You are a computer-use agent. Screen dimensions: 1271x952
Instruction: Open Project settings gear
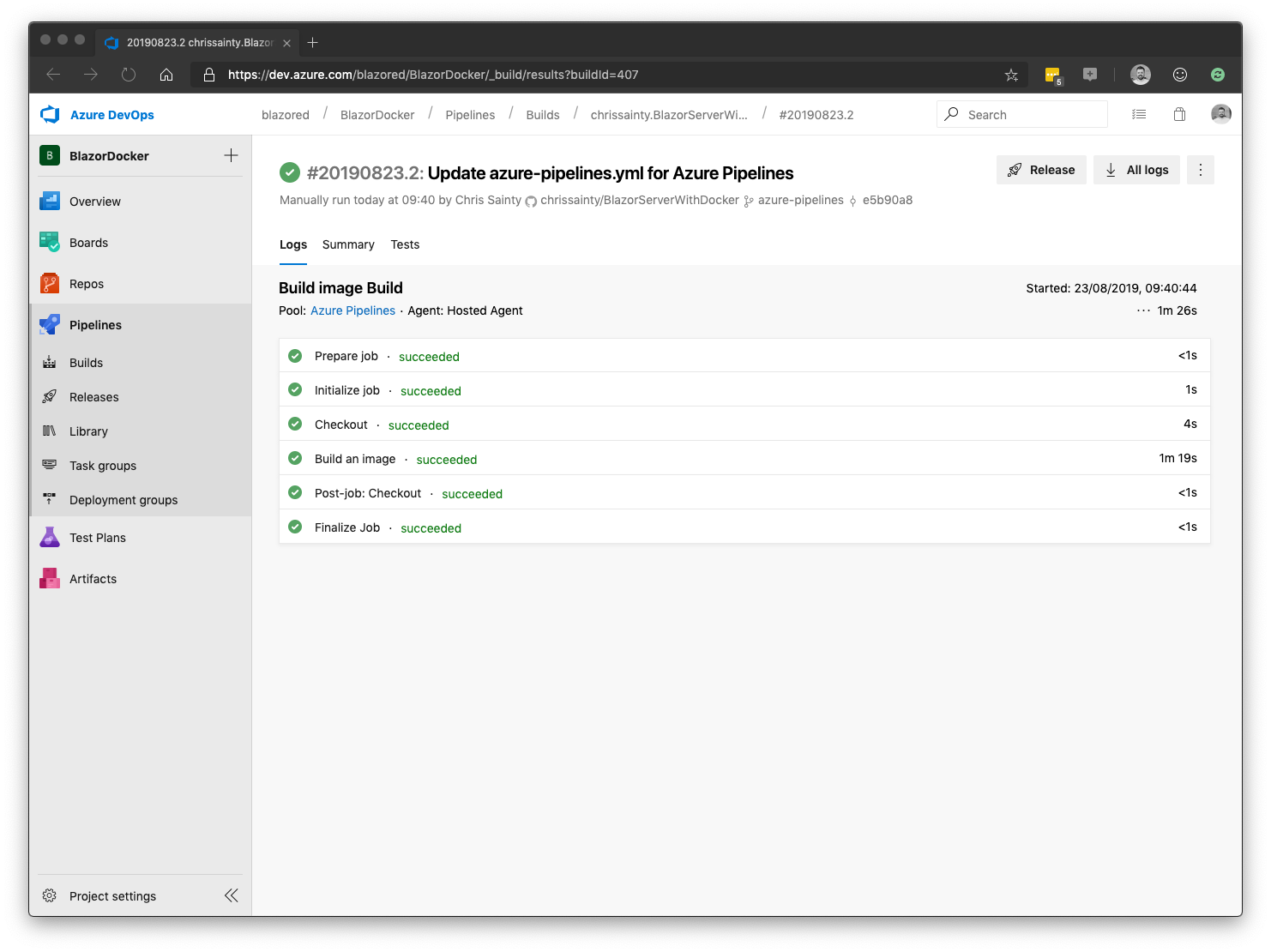coord(50,896)
